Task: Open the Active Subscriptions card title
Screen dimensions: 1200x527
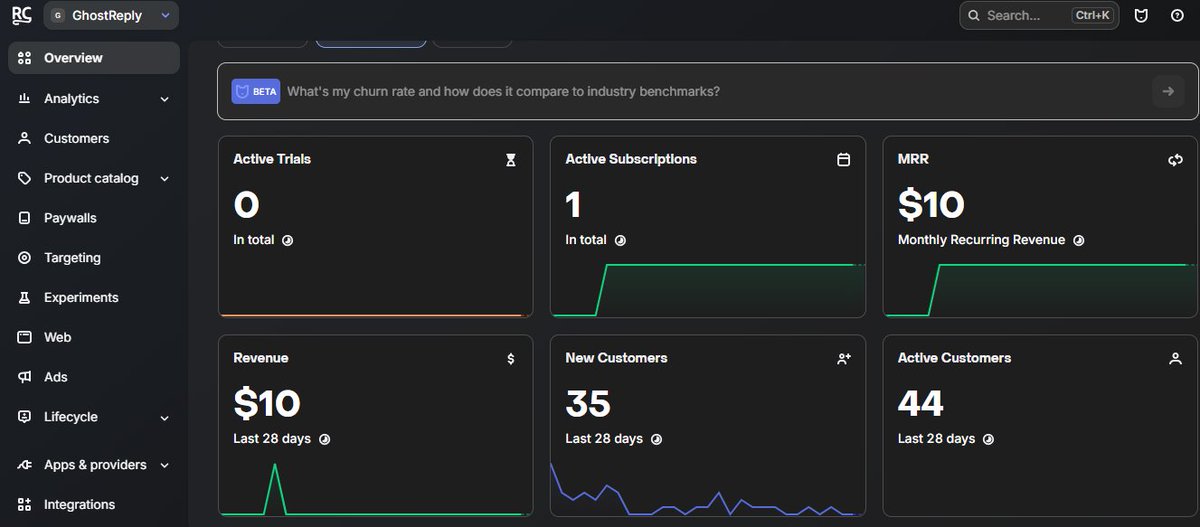Action: 631,159
